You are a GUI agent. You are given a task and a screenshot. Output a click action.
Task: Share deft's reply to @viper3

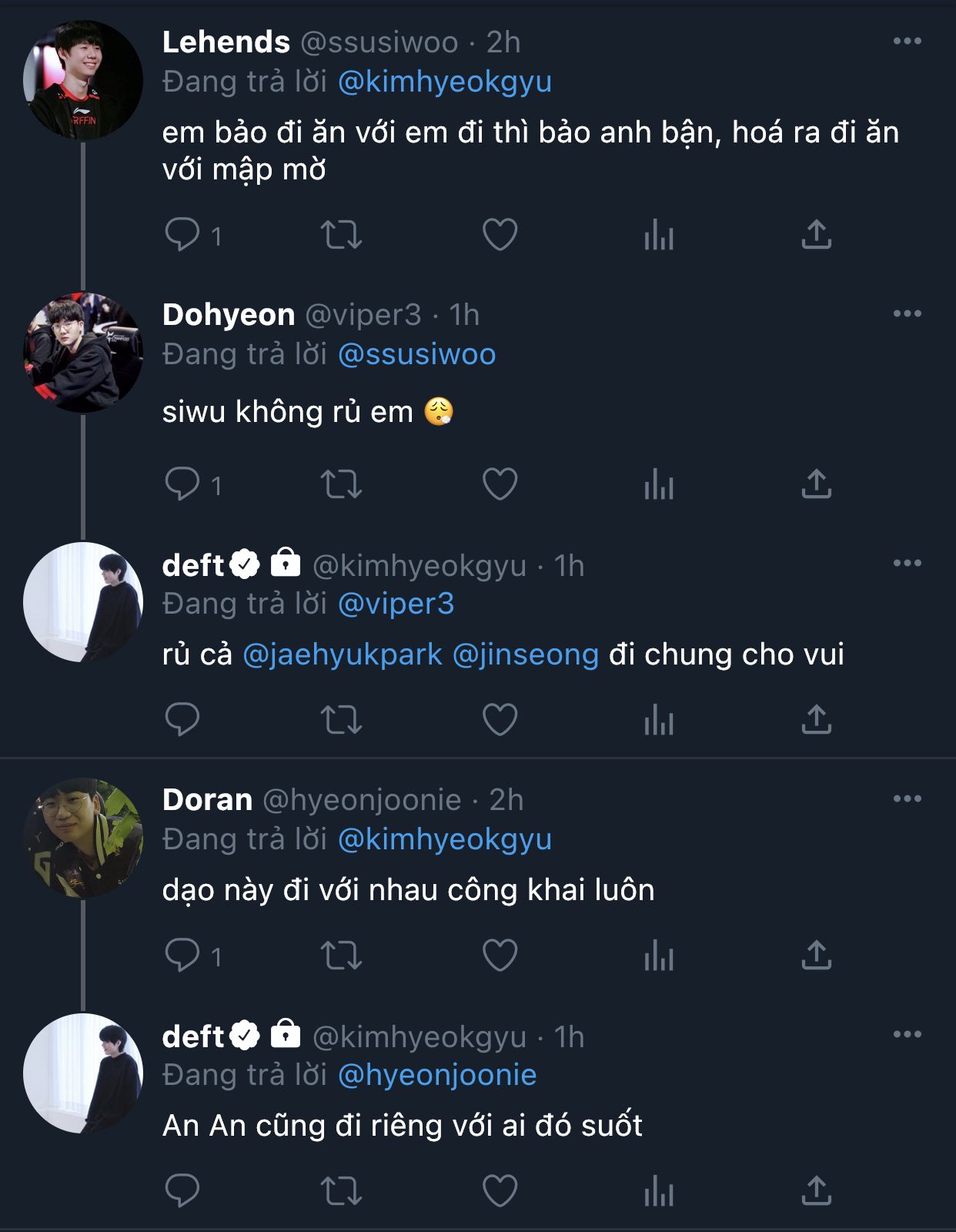817,720
